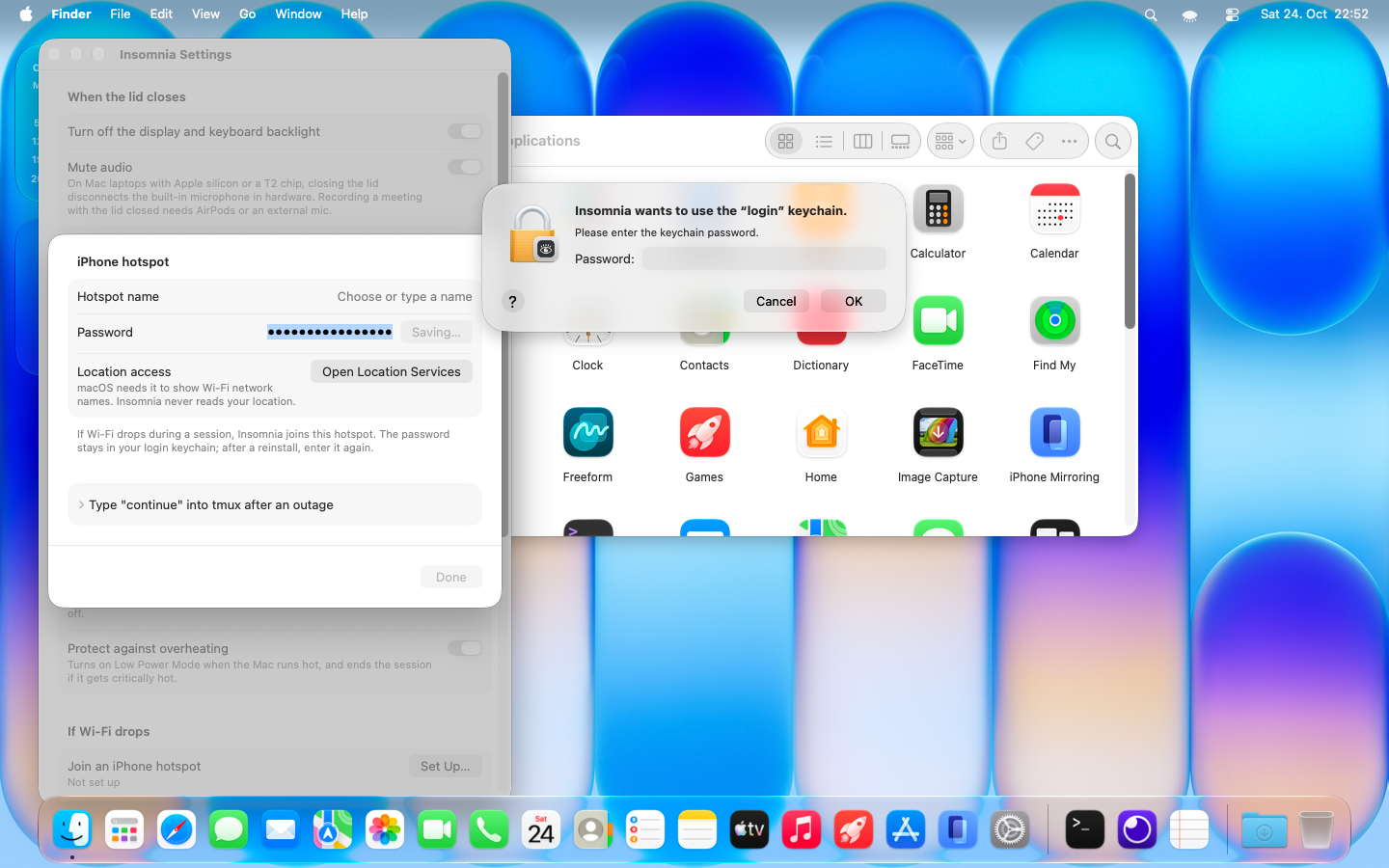Launch iPhone Mirroring from Finder window
The width and height of the screenshot is (1389, 868).
1054,433
